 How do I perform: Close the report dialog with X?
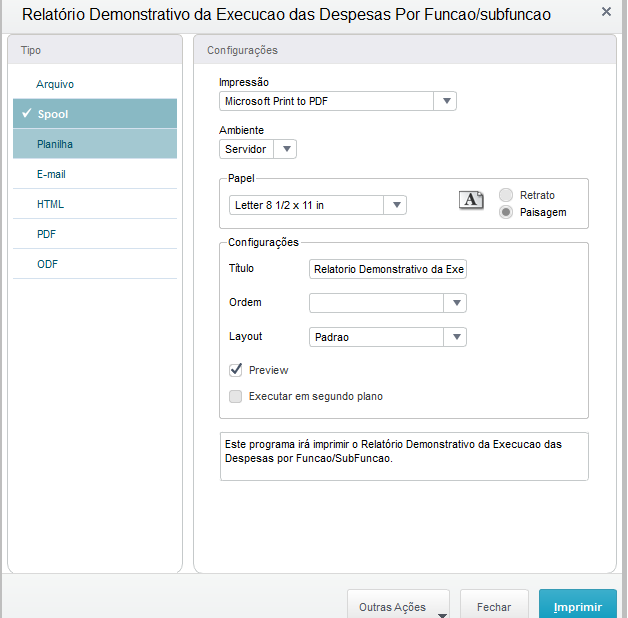click(606, 12)
